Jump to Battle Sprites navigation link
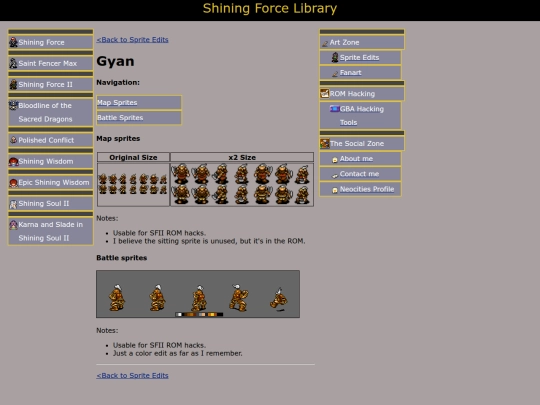The width and height of the screenshot is (540, 405). click(x=120, y=118)
